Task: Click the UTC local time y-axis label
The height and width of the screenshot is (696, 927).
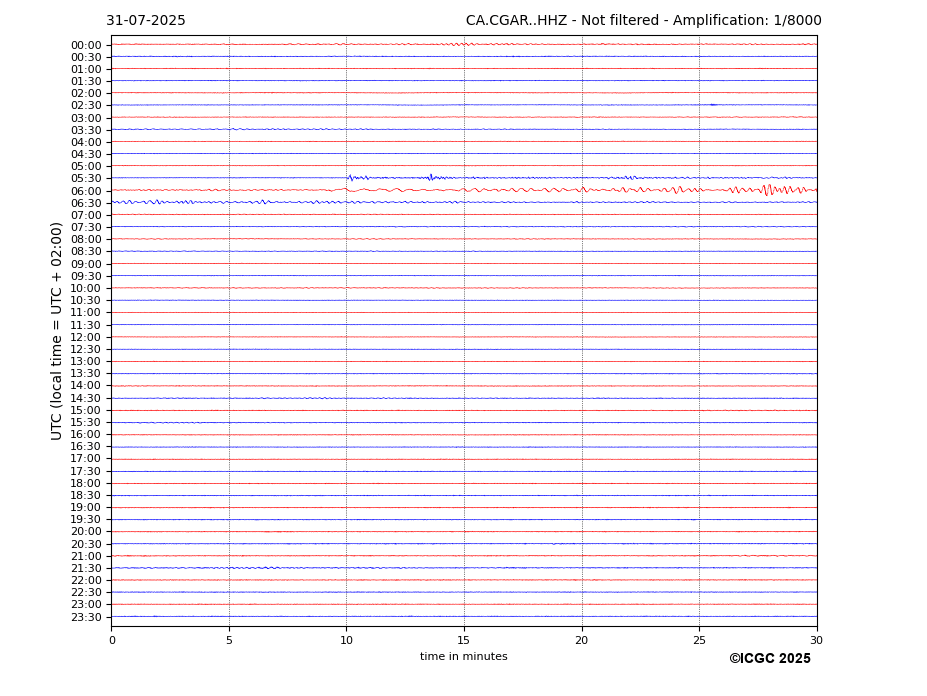Action: click(x=56, y=331)
